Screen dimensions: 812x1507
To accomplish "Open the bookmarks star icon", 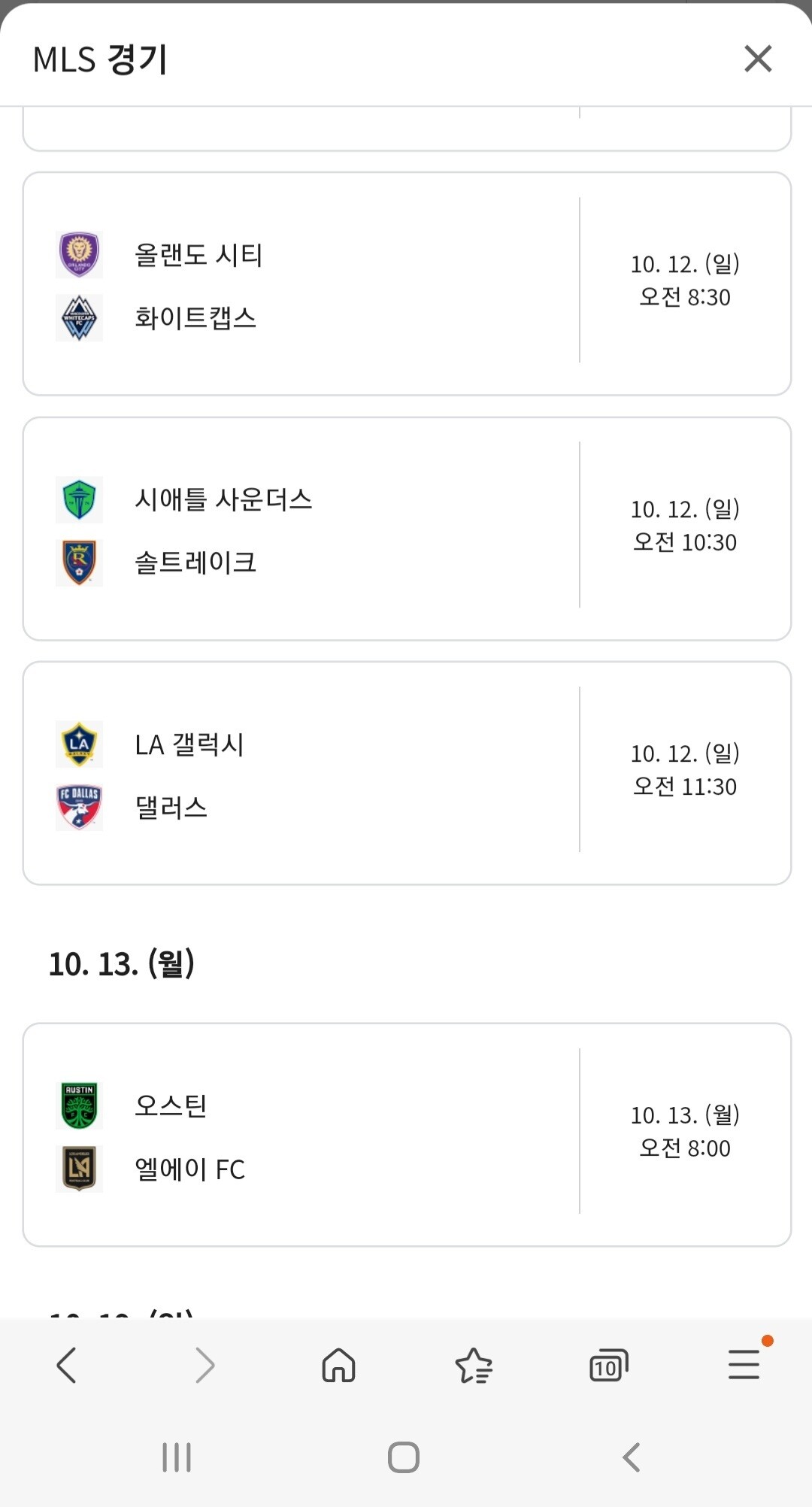I will click(x=474, y=1365).
